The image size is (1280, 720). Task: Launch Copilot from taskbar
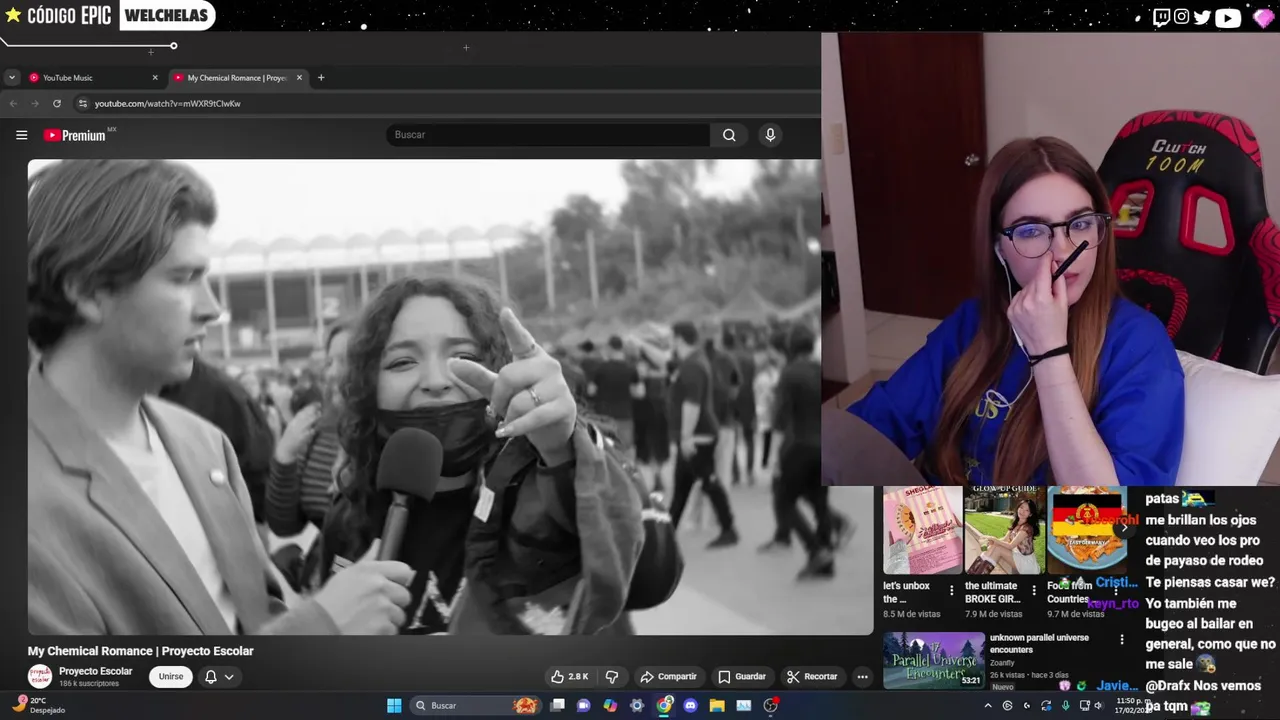610,706
